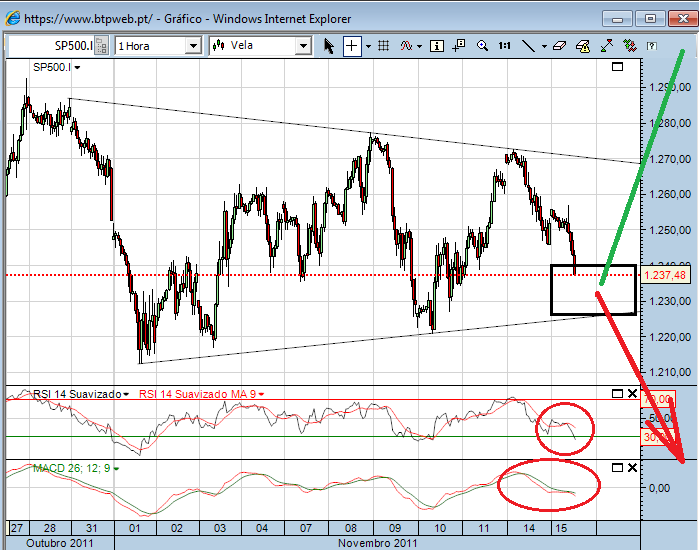Open crosshair tool options arrow
This screenshot has width=699, height=550.
368,46
